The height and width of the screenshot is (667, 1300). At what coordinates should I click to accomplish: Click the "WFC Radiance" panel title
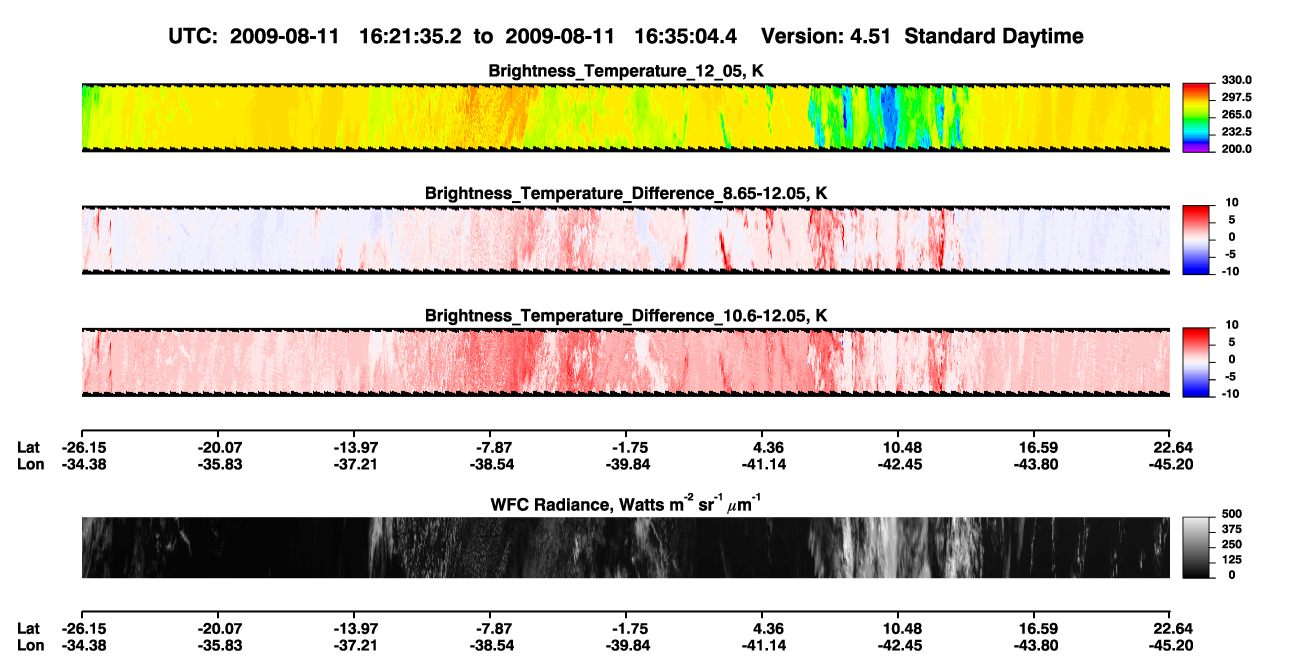(x=626, y=504)
